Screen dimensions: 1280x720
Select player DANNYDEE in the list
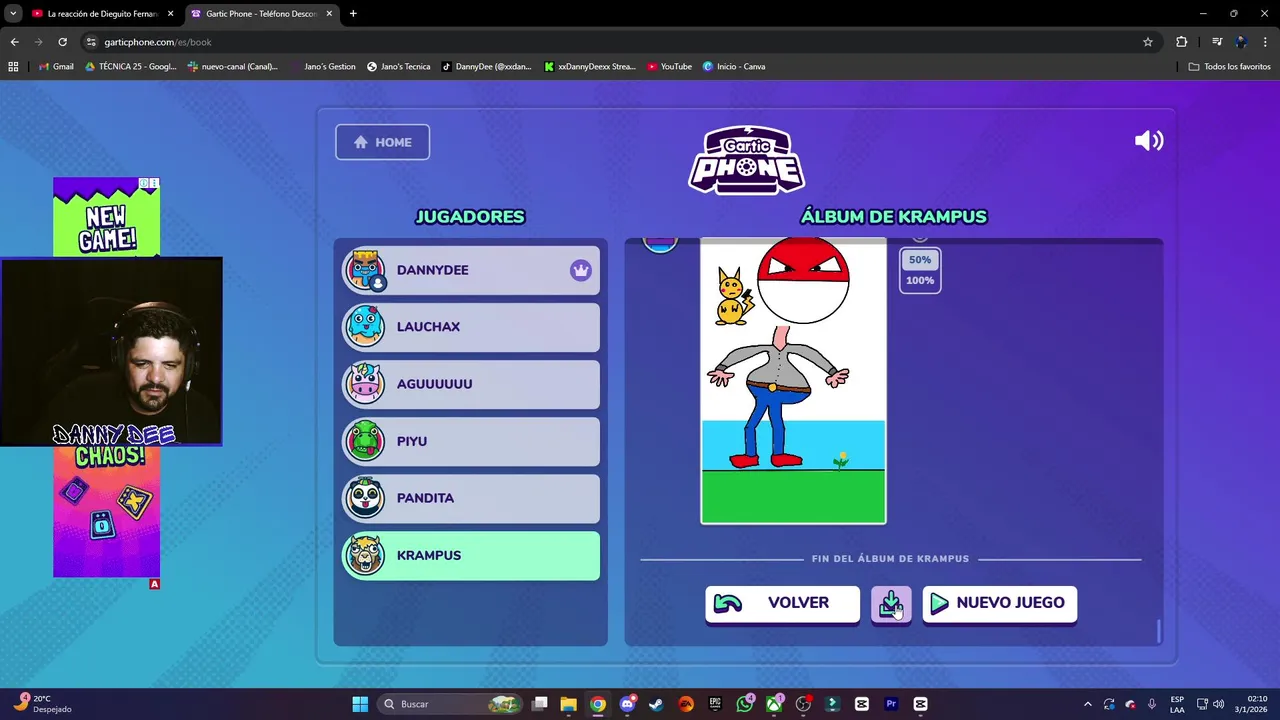(471, 270)
